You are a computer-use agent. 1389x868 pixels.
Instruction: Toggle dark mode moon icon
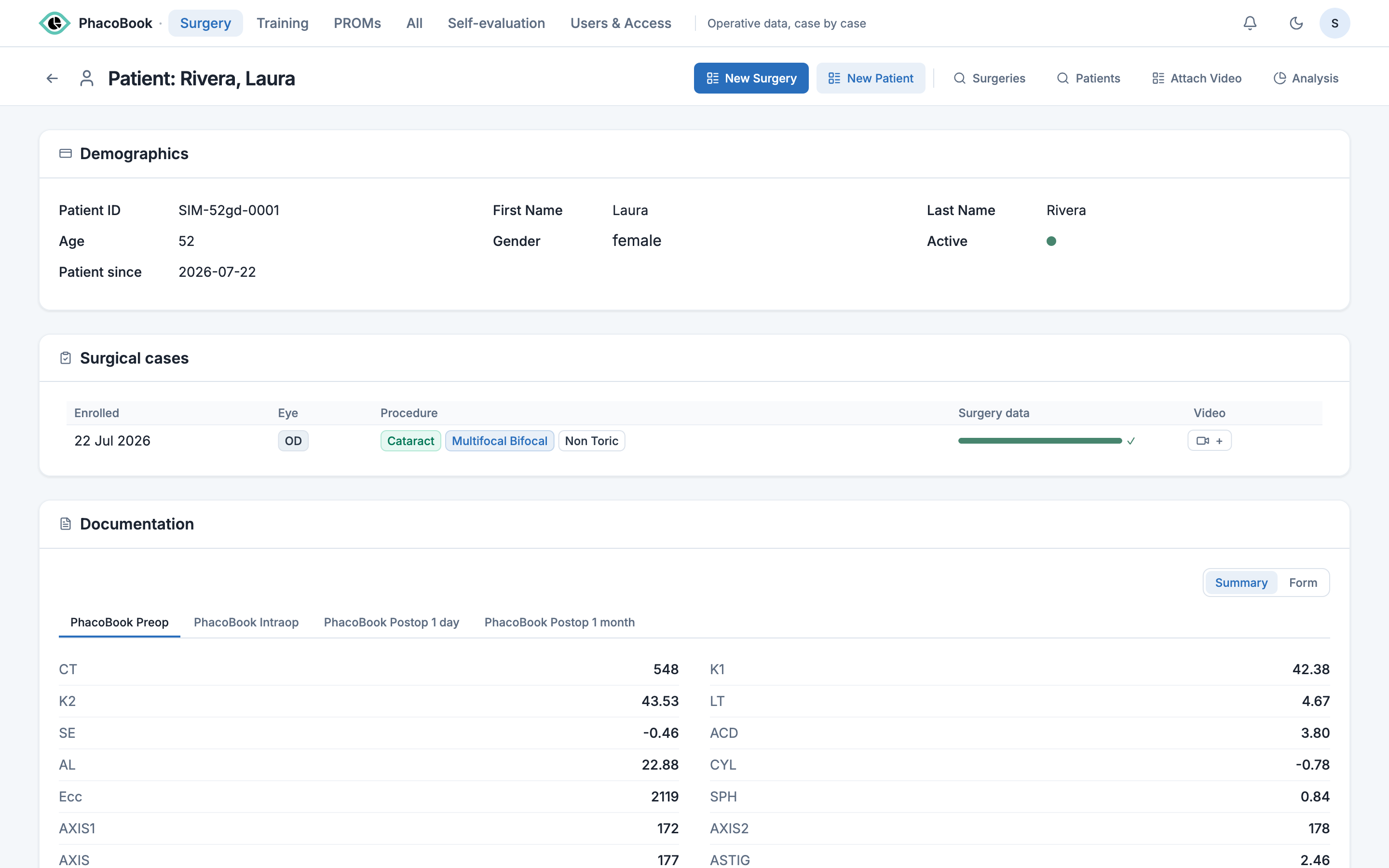pyautogui.click(x=1296, y=23)
